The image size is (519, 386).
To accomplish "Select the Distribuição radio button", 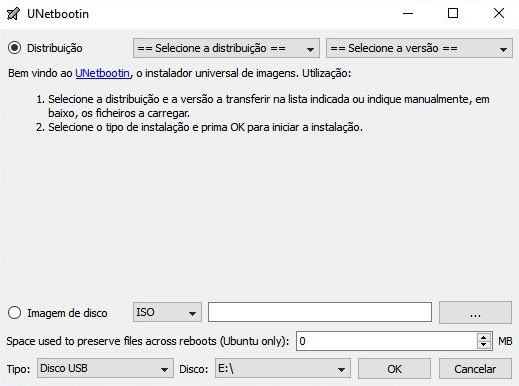I will [x=15, y=48].
